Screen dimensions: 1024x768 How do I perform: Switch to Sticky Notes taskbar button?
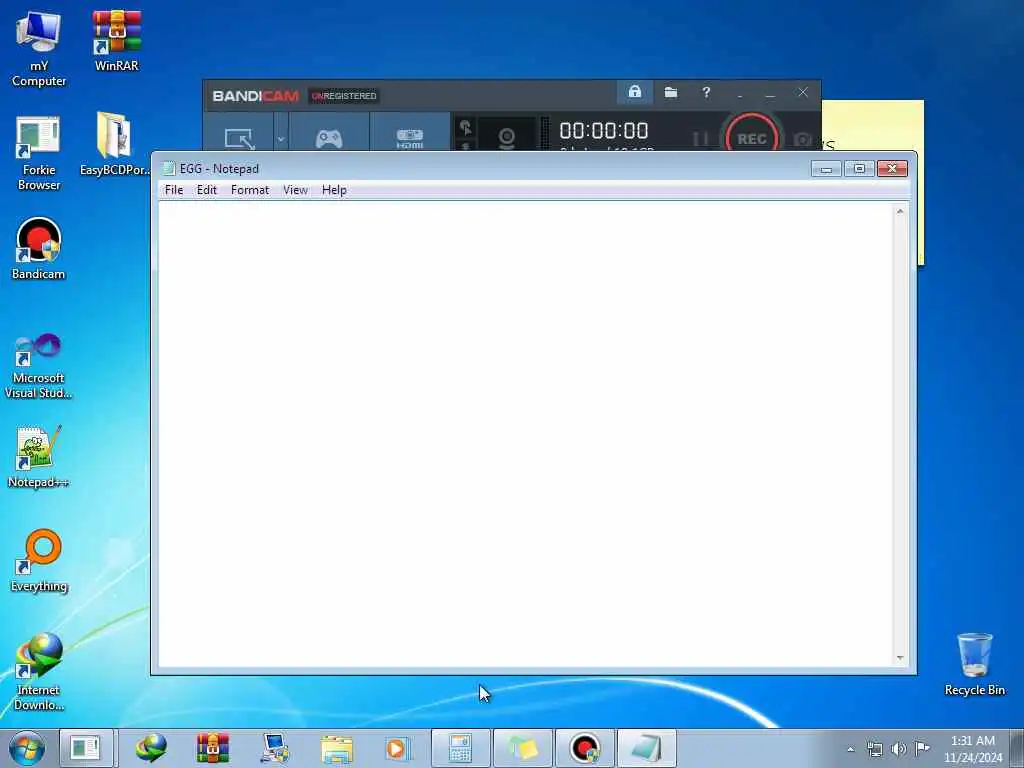pos(522,748)
